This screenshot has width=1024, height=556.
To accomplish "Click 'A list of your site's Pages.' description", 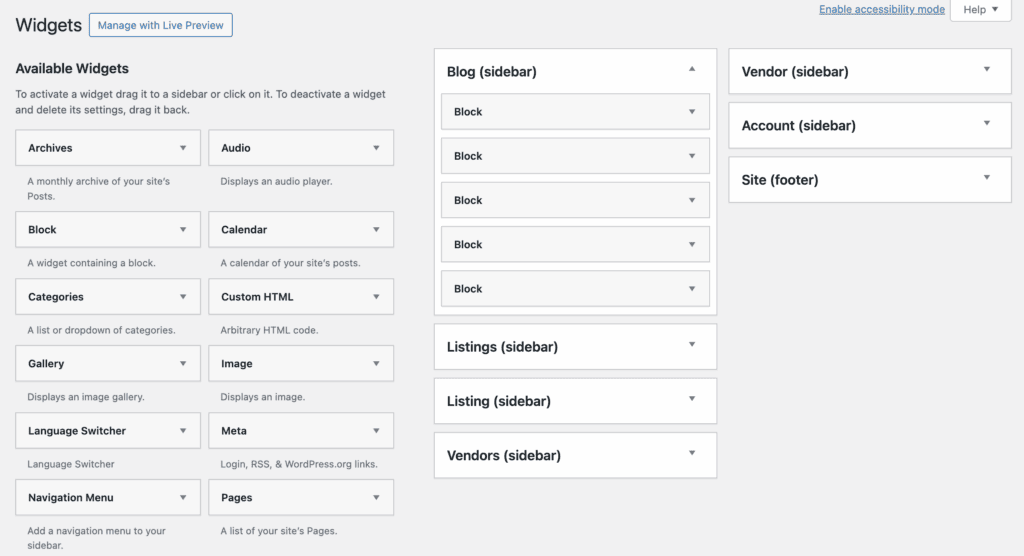I will (x=279, y=531).
